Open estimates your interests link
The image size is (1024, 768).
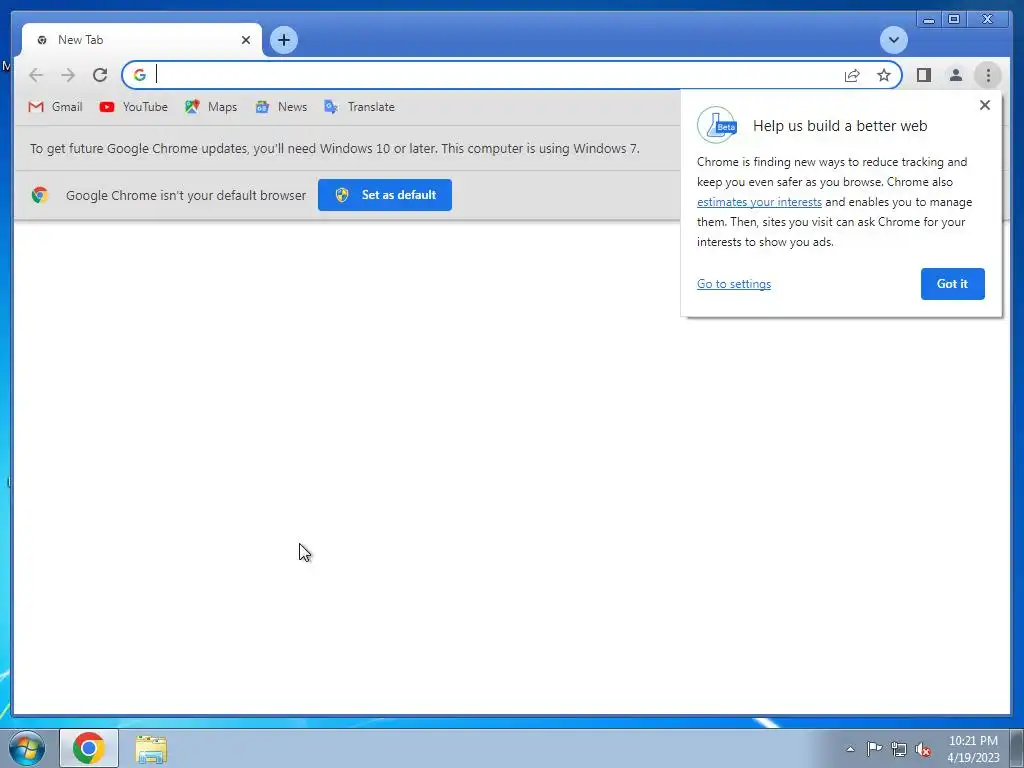(x=759, y=202)
